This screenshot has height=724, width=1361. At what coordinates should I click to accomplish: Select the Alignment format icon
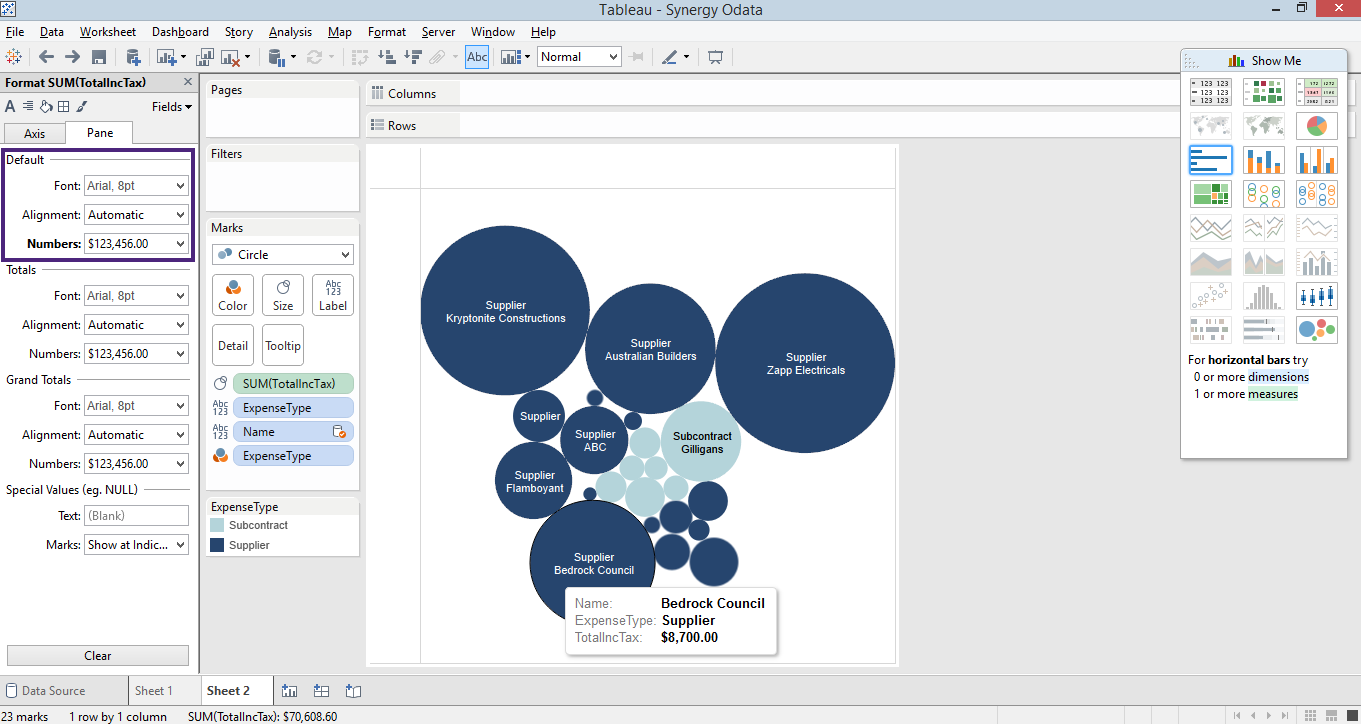(28, 106)
